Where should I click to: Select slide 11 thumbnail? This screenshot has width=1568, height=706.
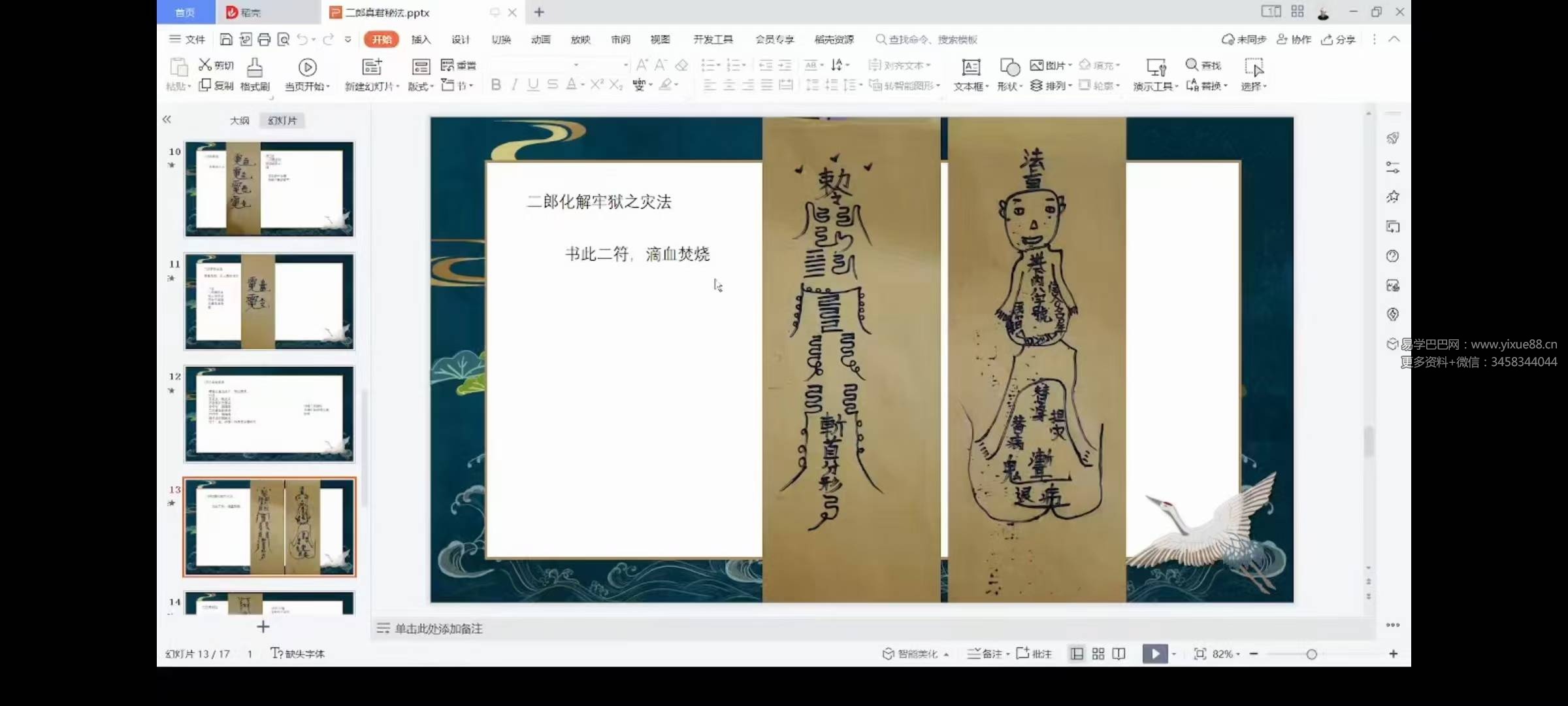pyautogui.click(x=269, y=301)
